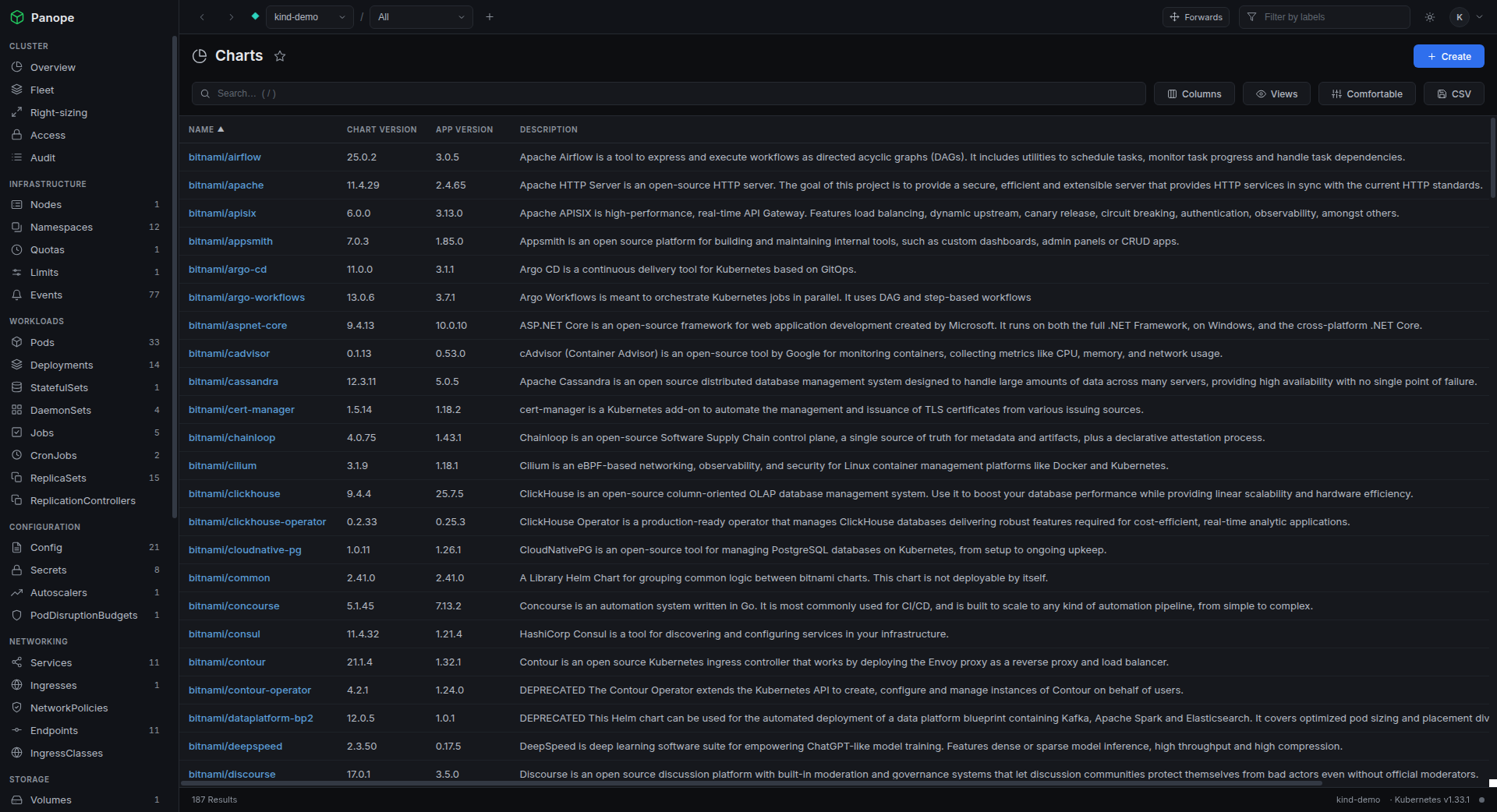
Task: Open the bitnami/argo-cd chart link
Action: pyautogui.click(x=228, y=269)
